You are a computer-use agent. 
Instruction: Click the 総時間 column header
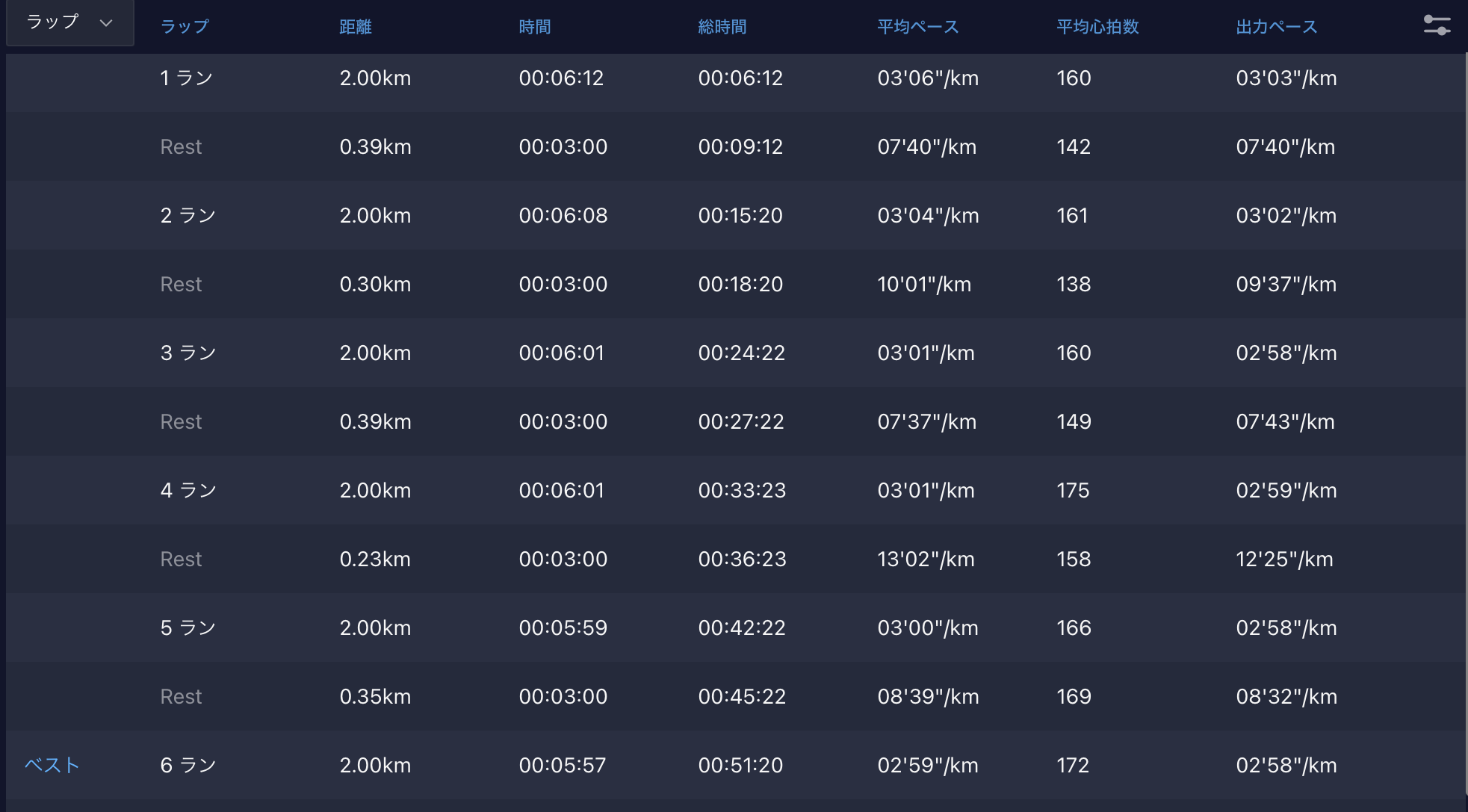[x=722, y=27]
